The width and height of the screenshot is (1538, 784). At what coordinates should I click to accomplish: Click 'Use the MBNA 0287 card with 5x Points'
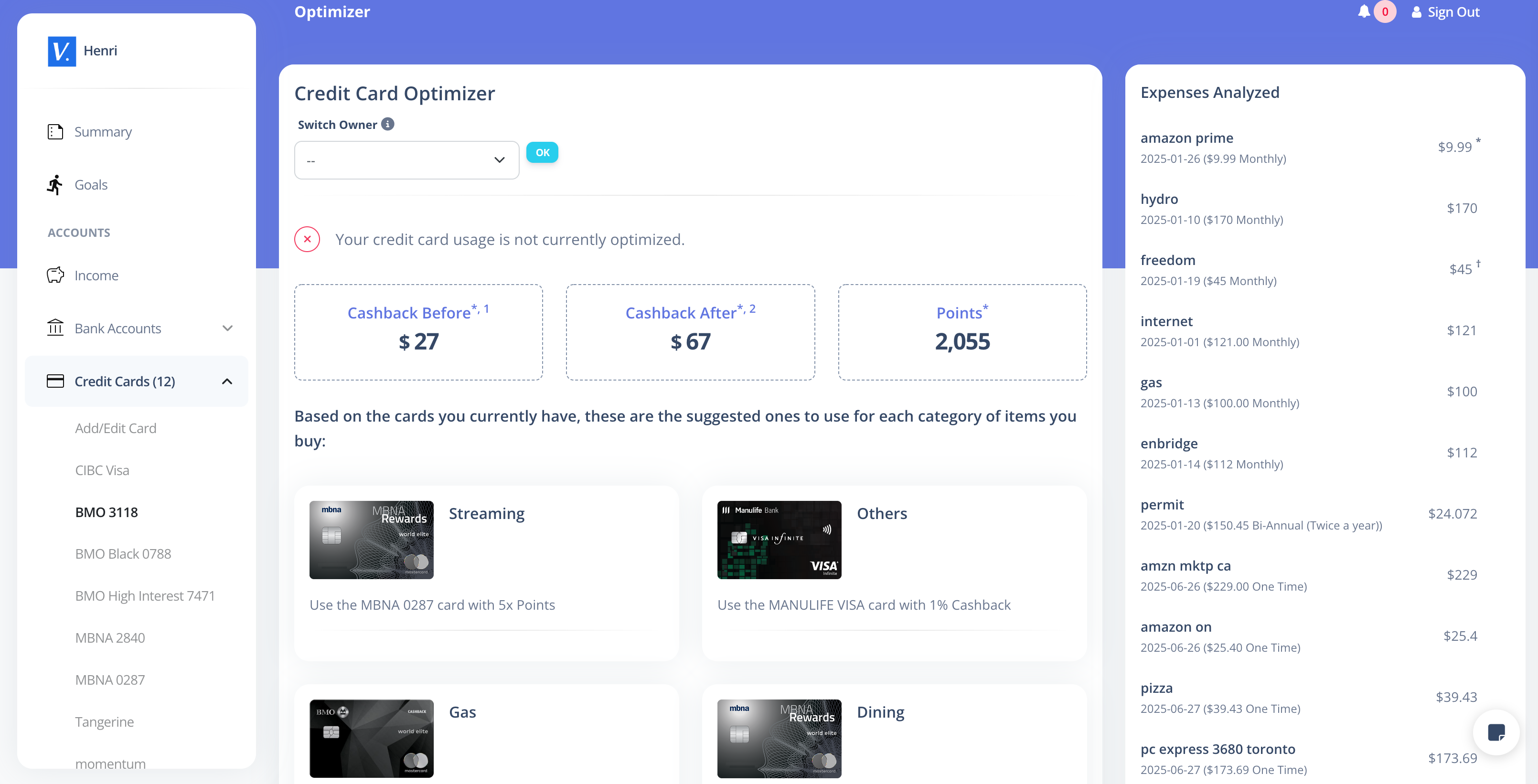click(432, 605)
